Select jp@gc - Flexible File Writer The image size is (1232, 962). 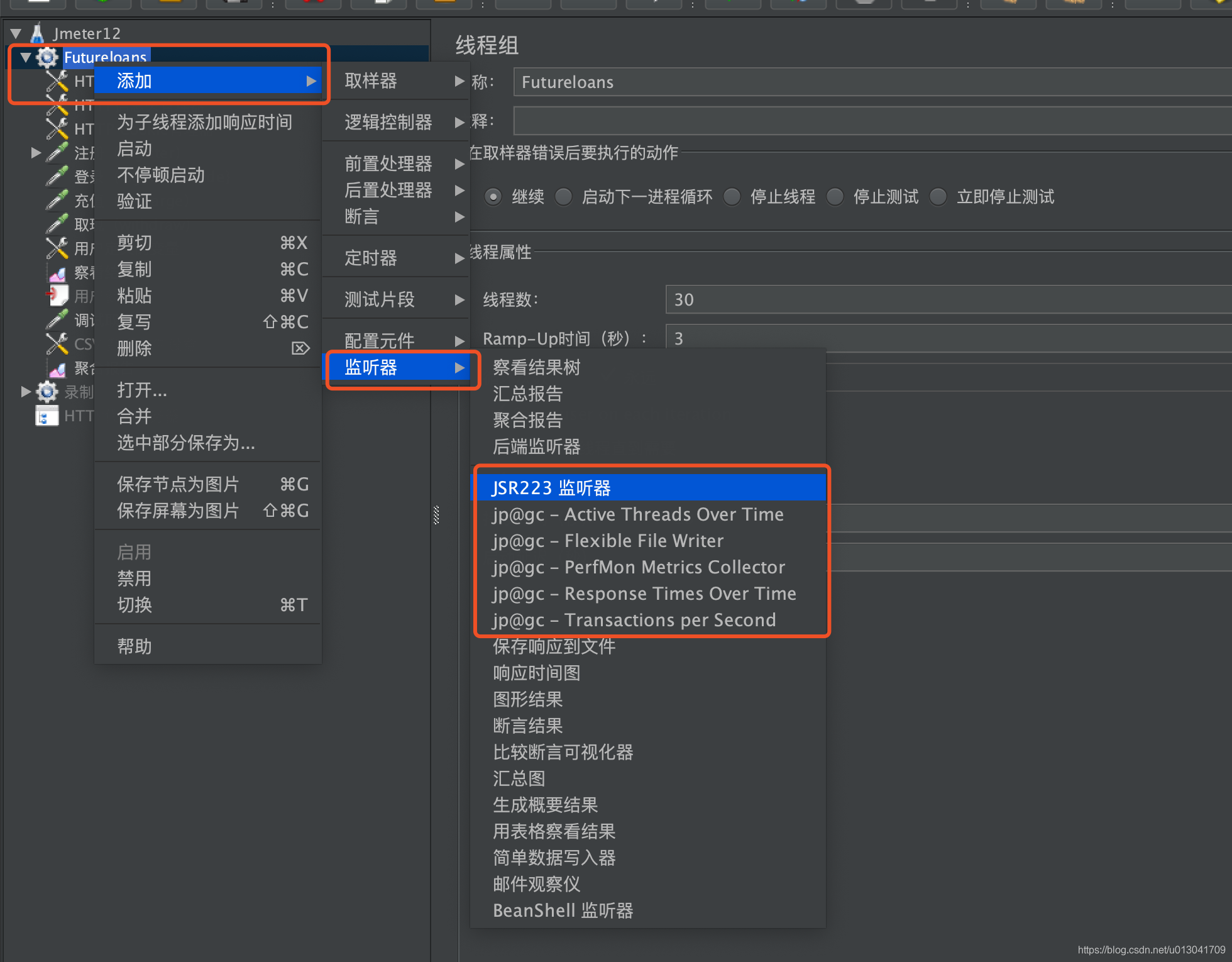[648, 541]
